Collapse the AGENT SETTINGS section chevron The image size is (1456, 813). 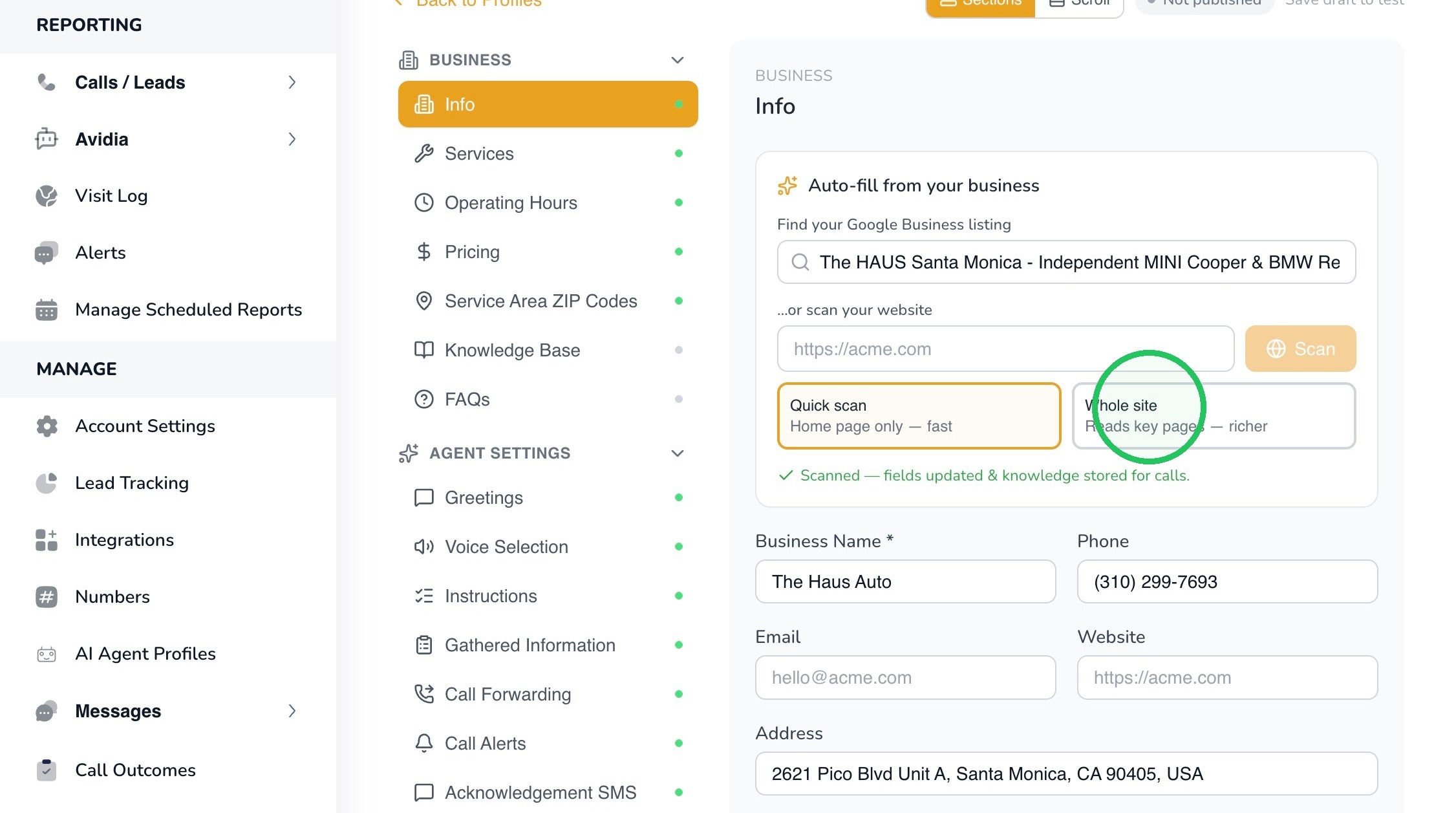pyautogui.click(x=677, y=453)
